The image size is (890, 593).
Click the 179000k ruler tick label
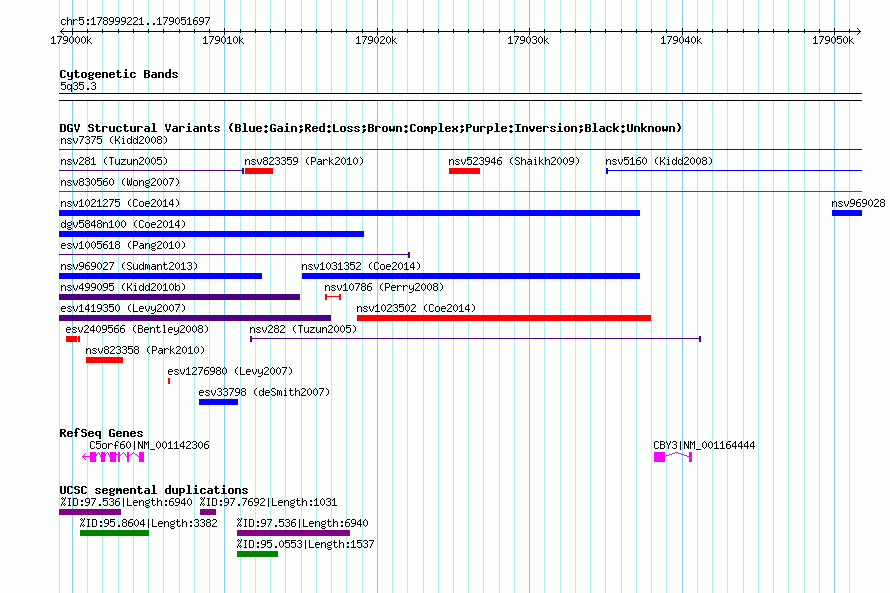pos(71,40)
